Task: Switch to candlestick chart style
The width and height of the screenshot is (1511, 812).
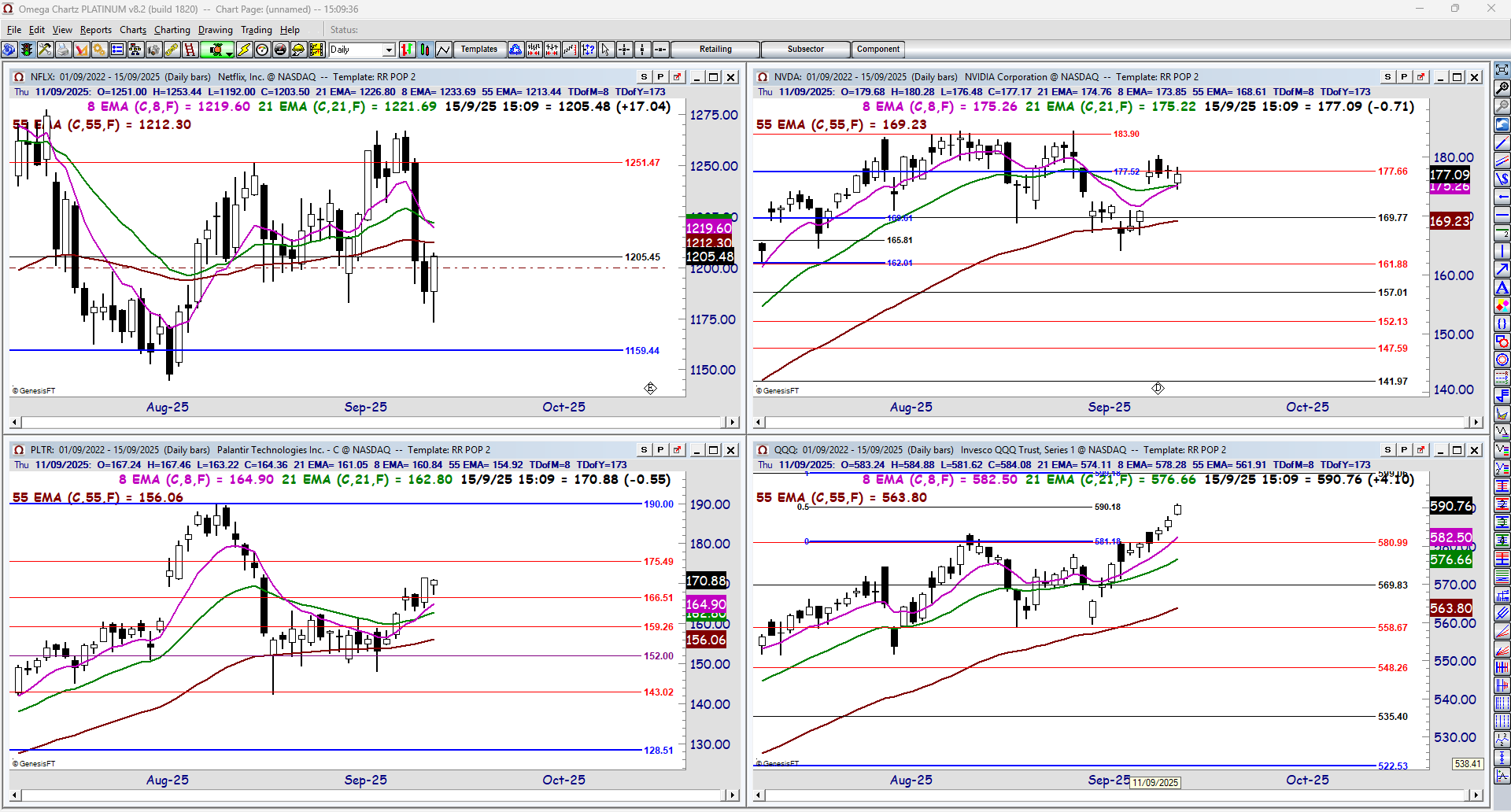Action: point(425,50)
